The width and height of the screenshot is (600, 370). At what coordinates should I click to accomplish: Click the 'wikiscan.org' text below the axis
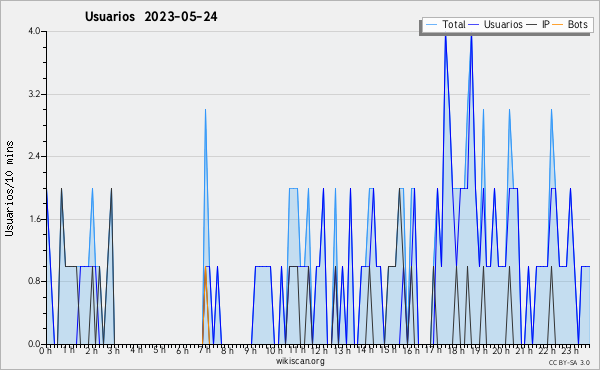pos(300,361)
